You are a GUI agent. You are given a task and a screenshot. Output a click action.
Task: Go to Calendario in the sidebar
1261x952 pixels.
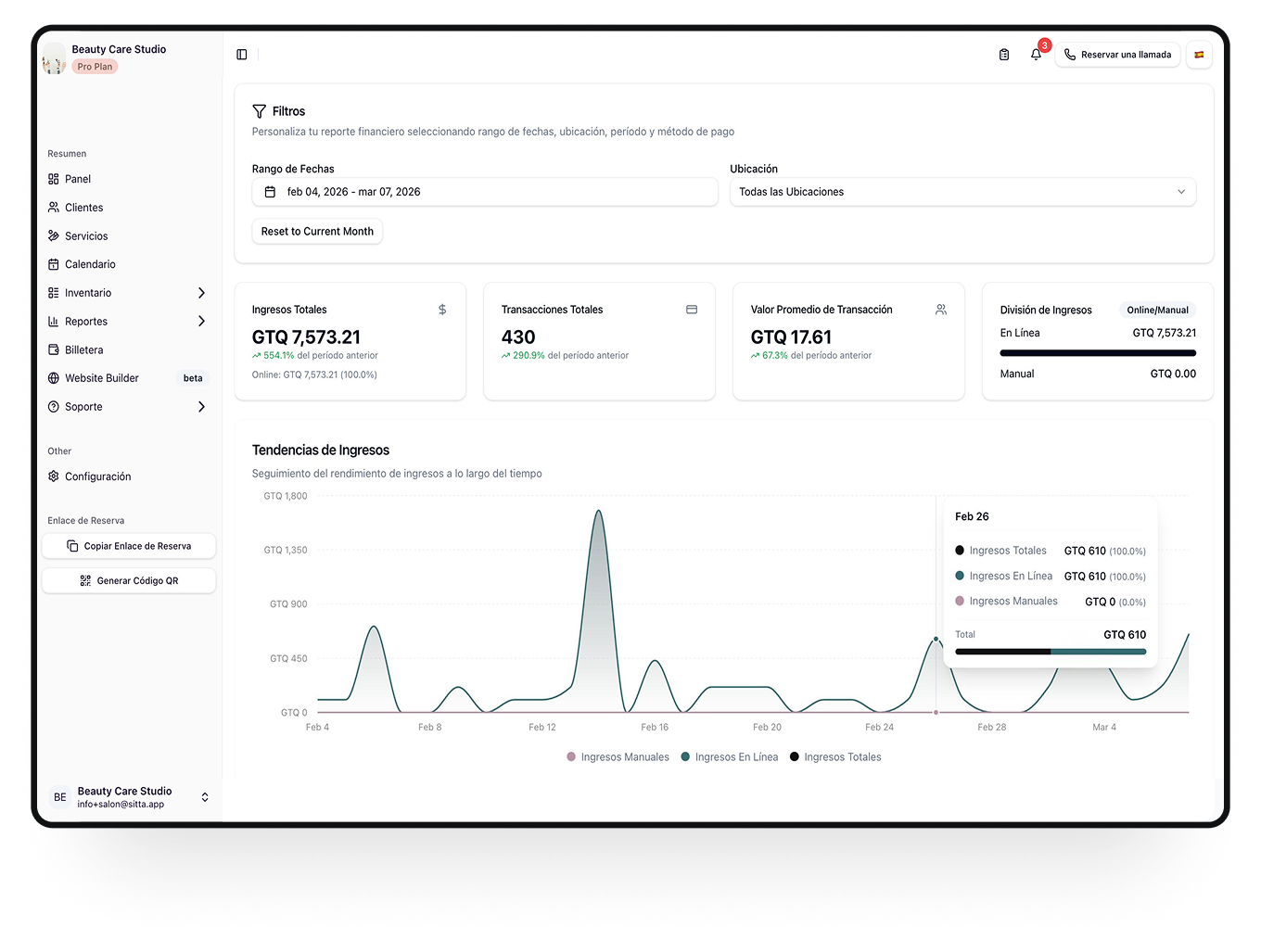[x=90, y=264]
